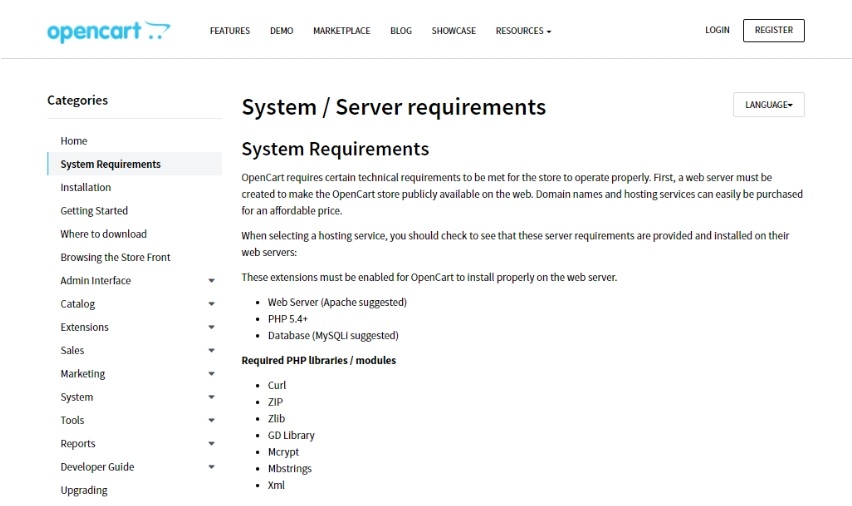Expand the Reports arrow
This screenshot has height=506, width=852.
click(211, 444)
